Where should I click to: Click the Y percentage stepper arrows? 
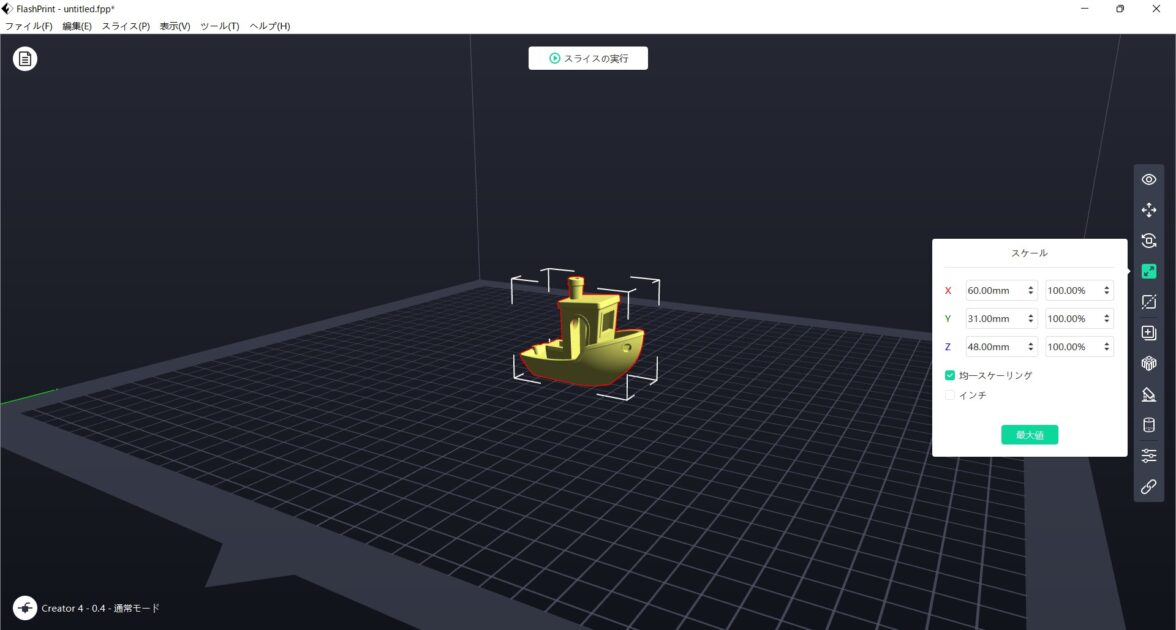[x=1106, y=319]
